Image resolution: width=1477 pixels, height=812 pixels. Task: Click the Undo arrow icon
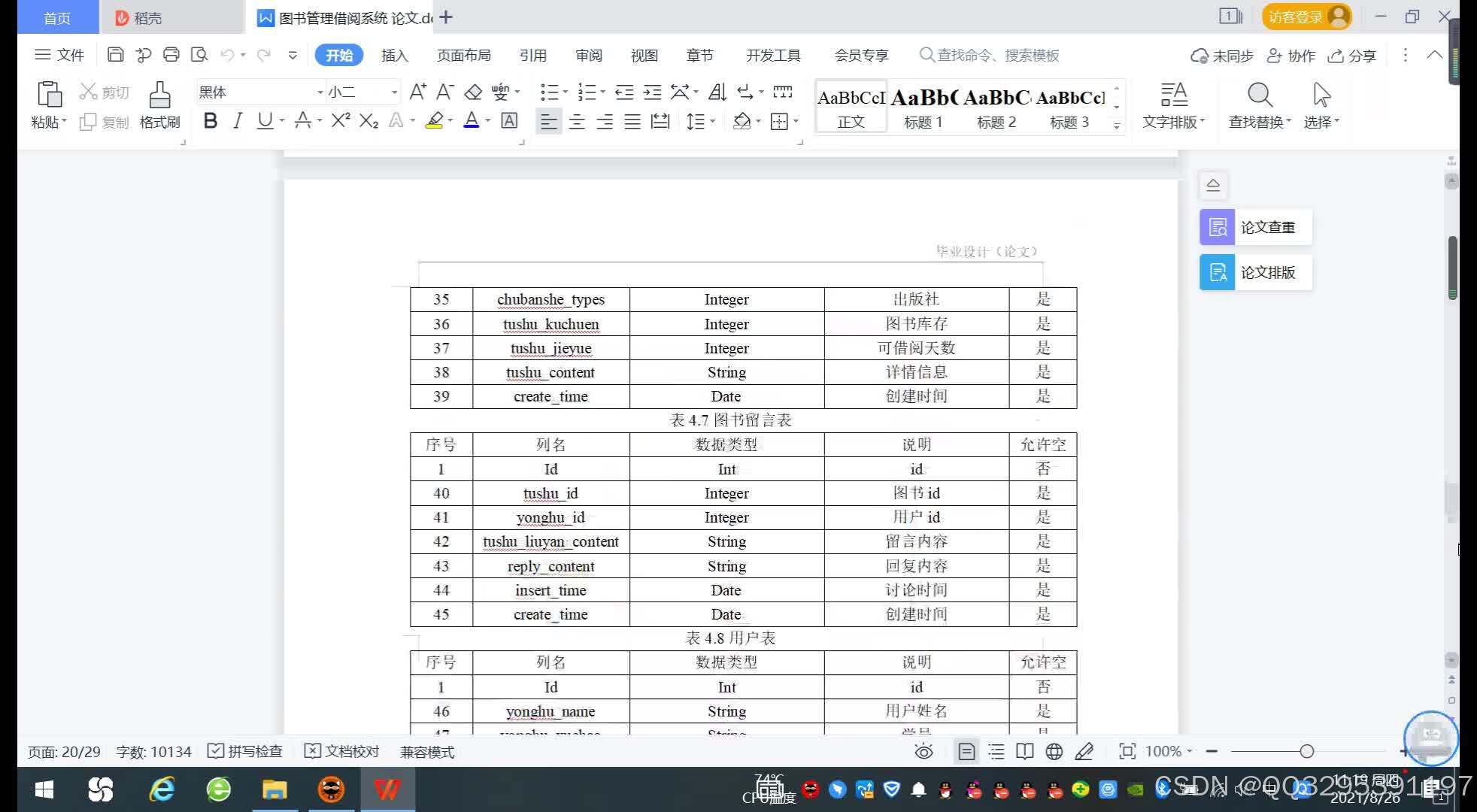pos(227,55)
